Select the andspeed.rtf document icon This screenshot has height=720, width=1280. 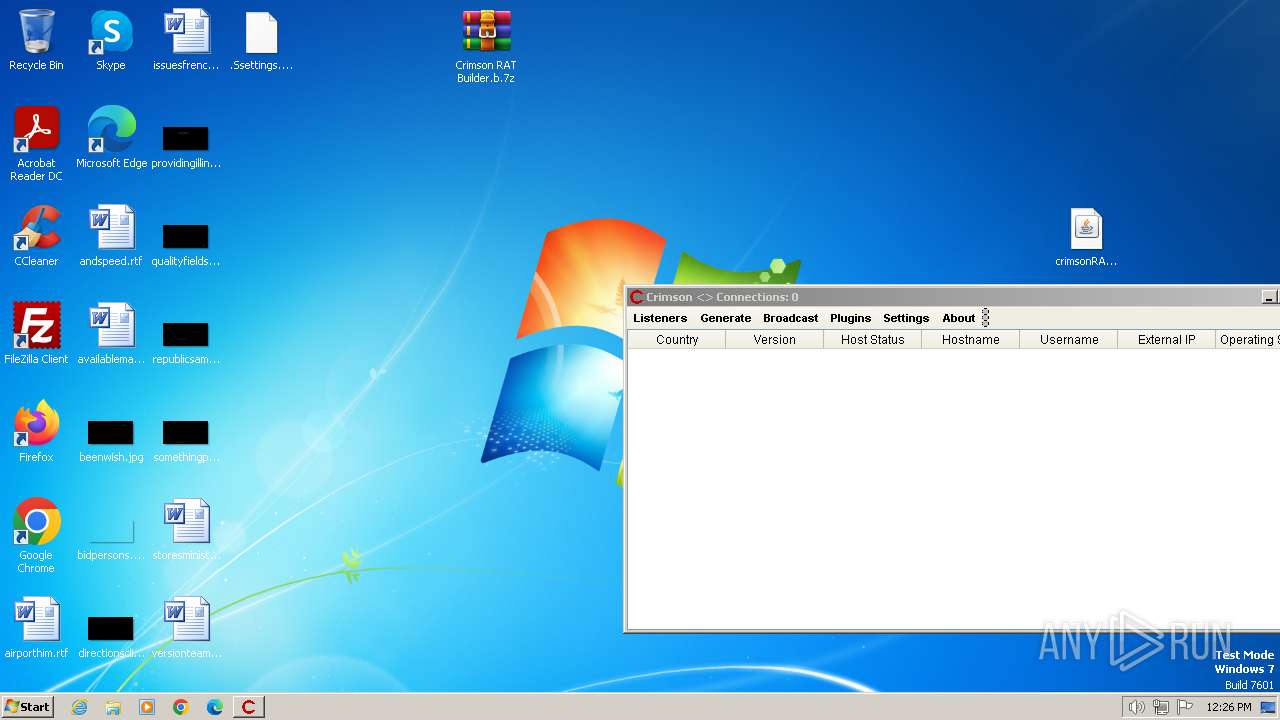pyautogui.click(x=111, y=236)
